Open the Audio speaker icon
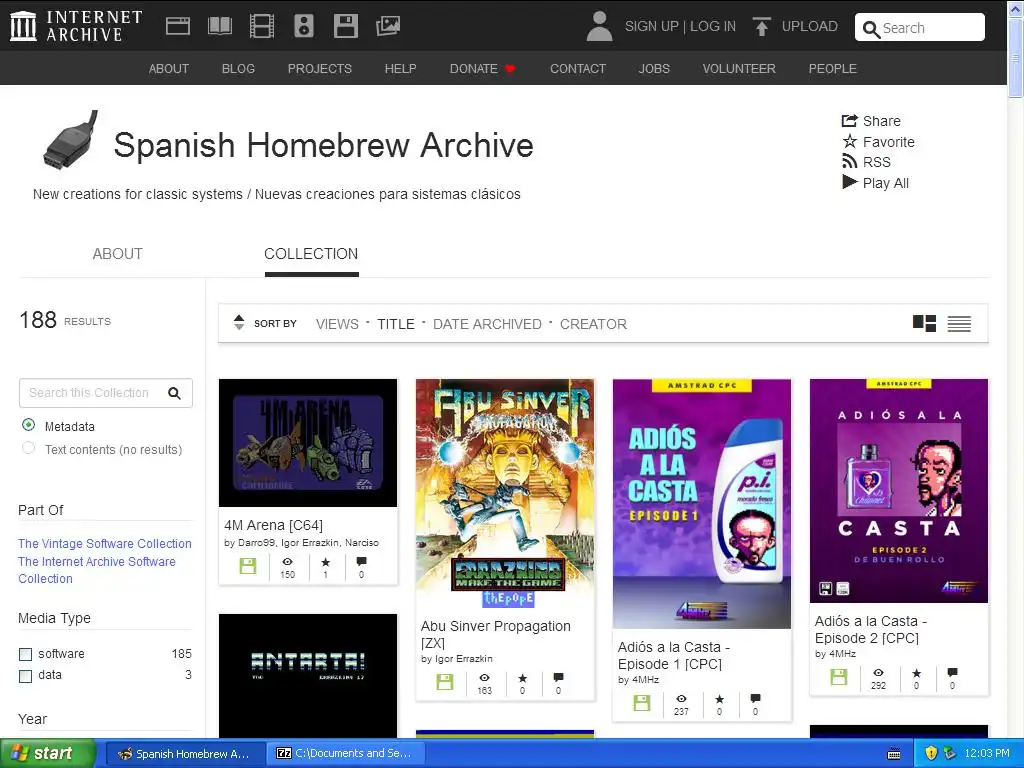 pos(304,26)
